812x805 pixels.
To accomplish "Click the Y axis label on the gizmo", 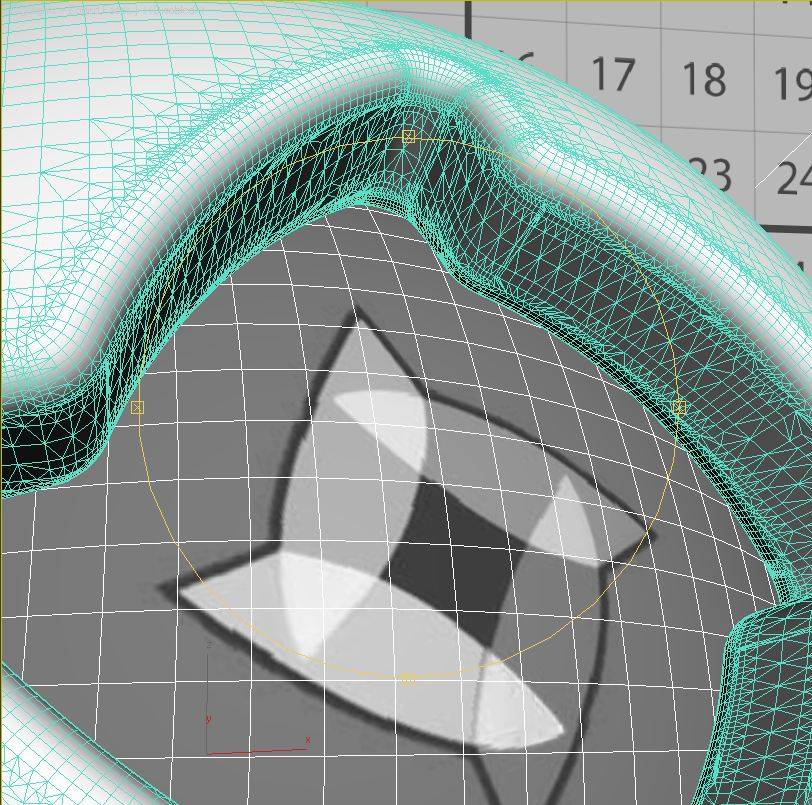I will pyautogui.click(x=209, y=719).
